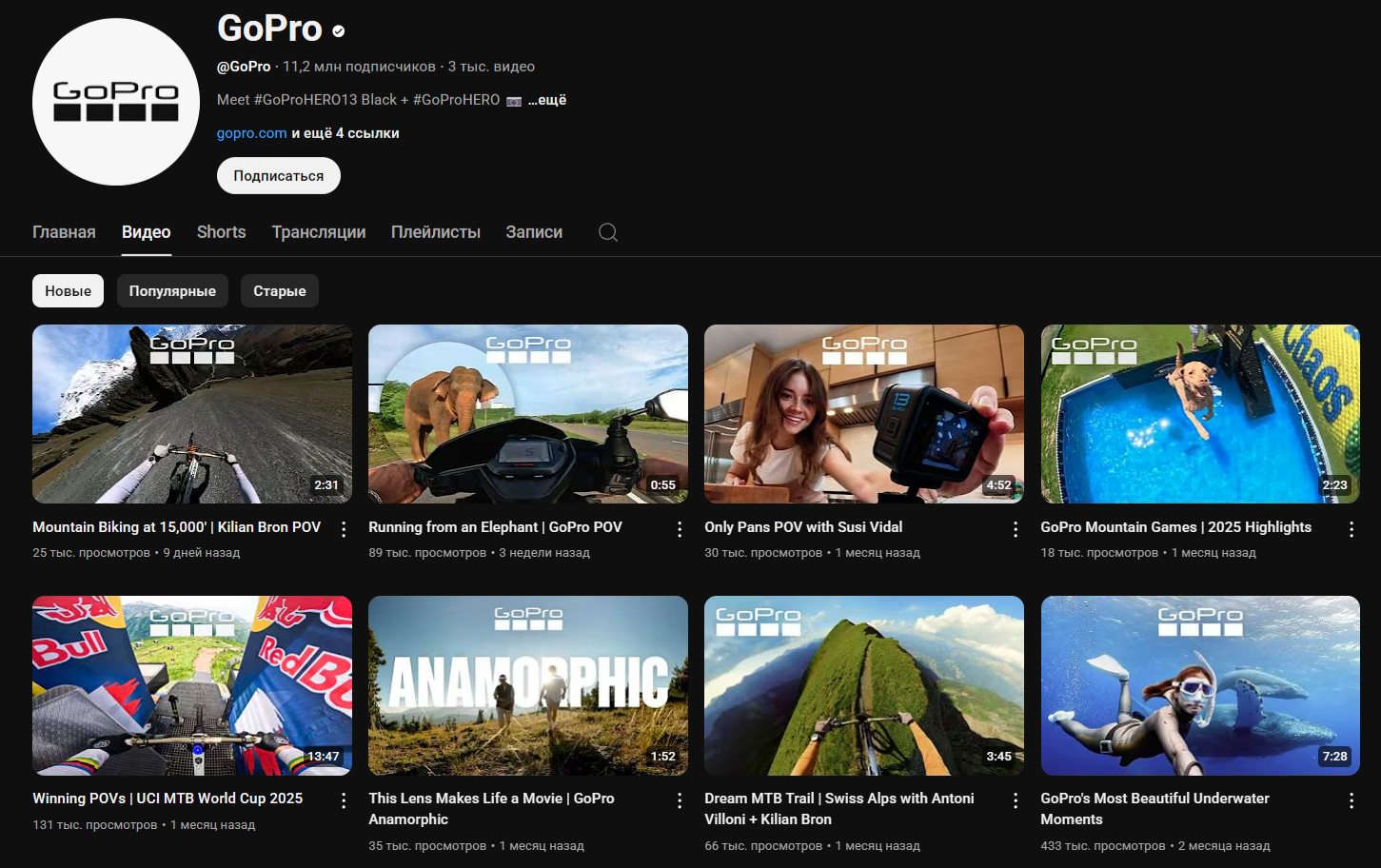The image size is (1381, 868).
Task: Play the ANAMORPHIC video thumbnail
Action: [527, 685]
